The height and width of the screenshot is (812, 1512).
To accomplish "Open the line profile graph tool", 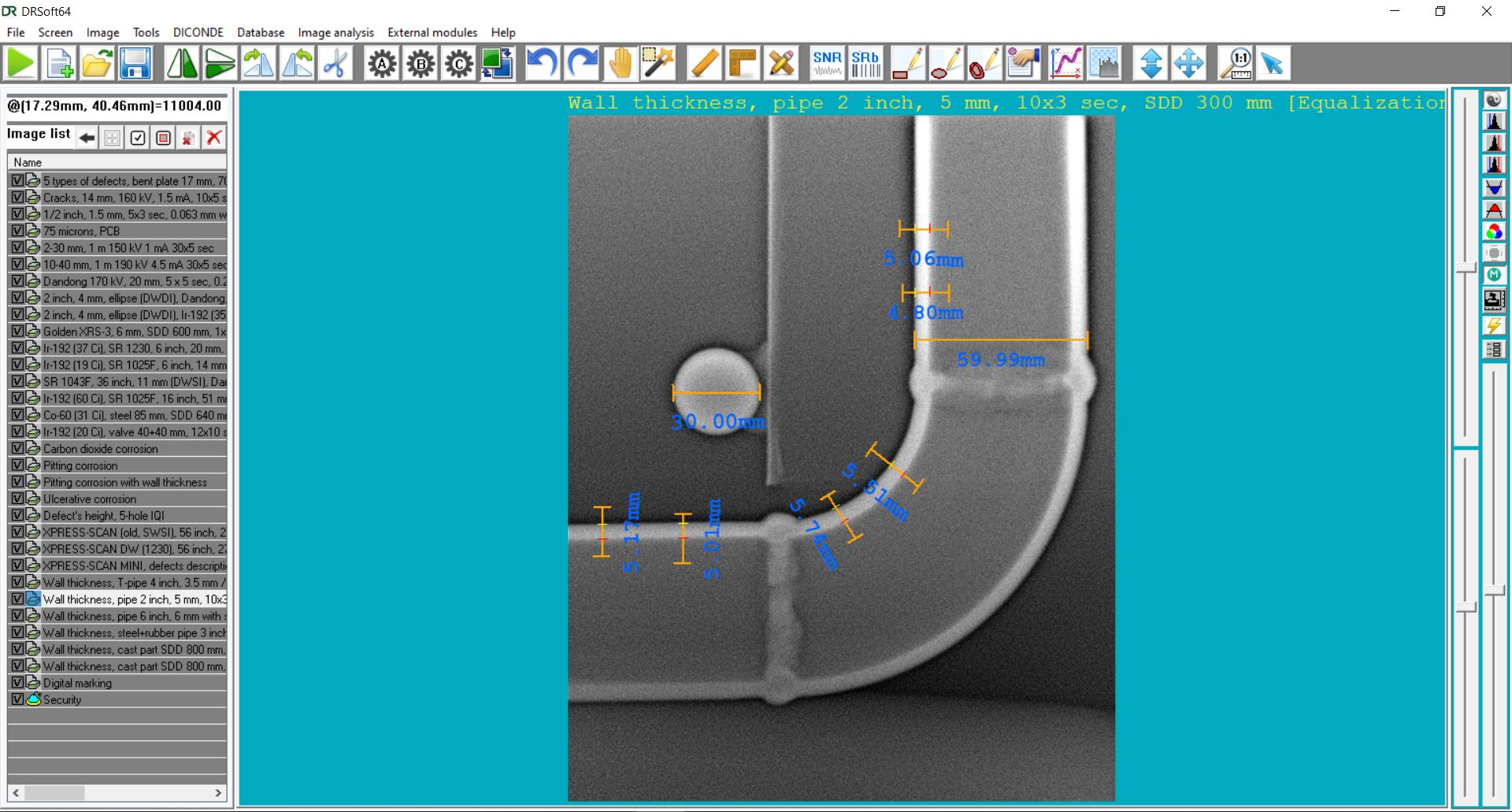I will click(1065, 63).
